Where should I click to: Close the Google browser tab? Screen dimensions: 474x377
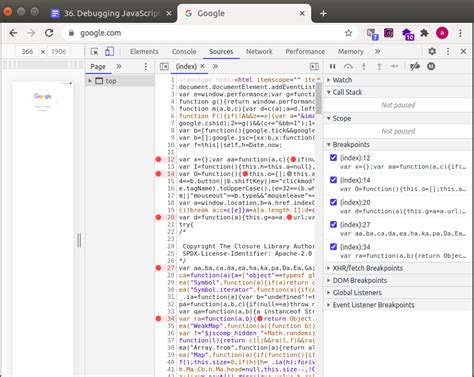302,13
